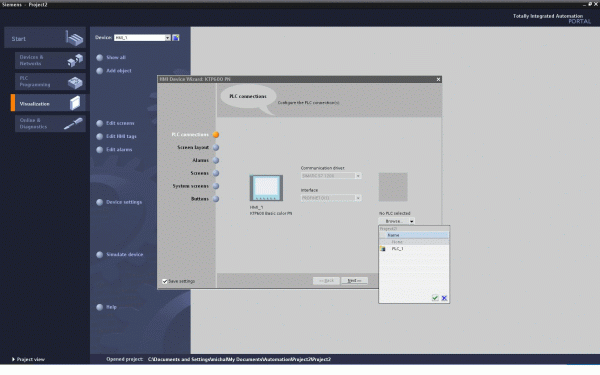Select the Visualization portal section
The height and width of the screenshot is (375, 600).
coord(49,104)
